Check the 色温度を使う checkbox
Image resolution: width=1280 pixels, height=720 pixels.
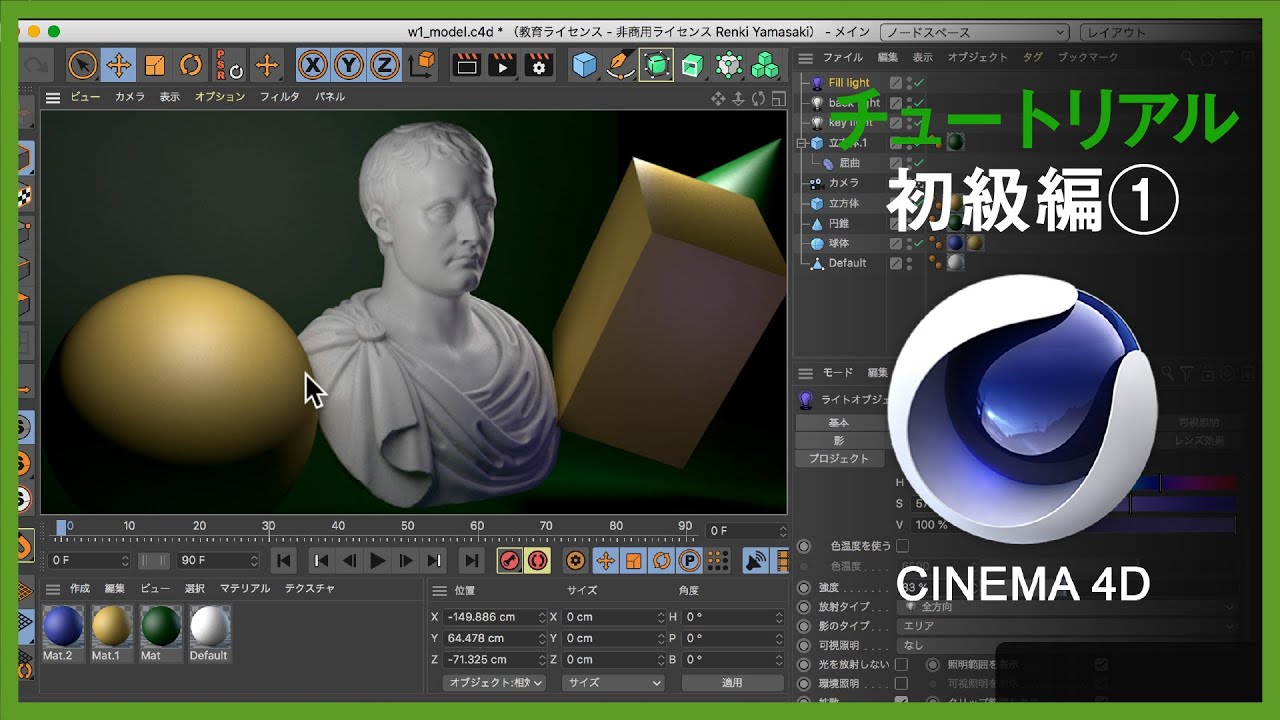point(903,546)
